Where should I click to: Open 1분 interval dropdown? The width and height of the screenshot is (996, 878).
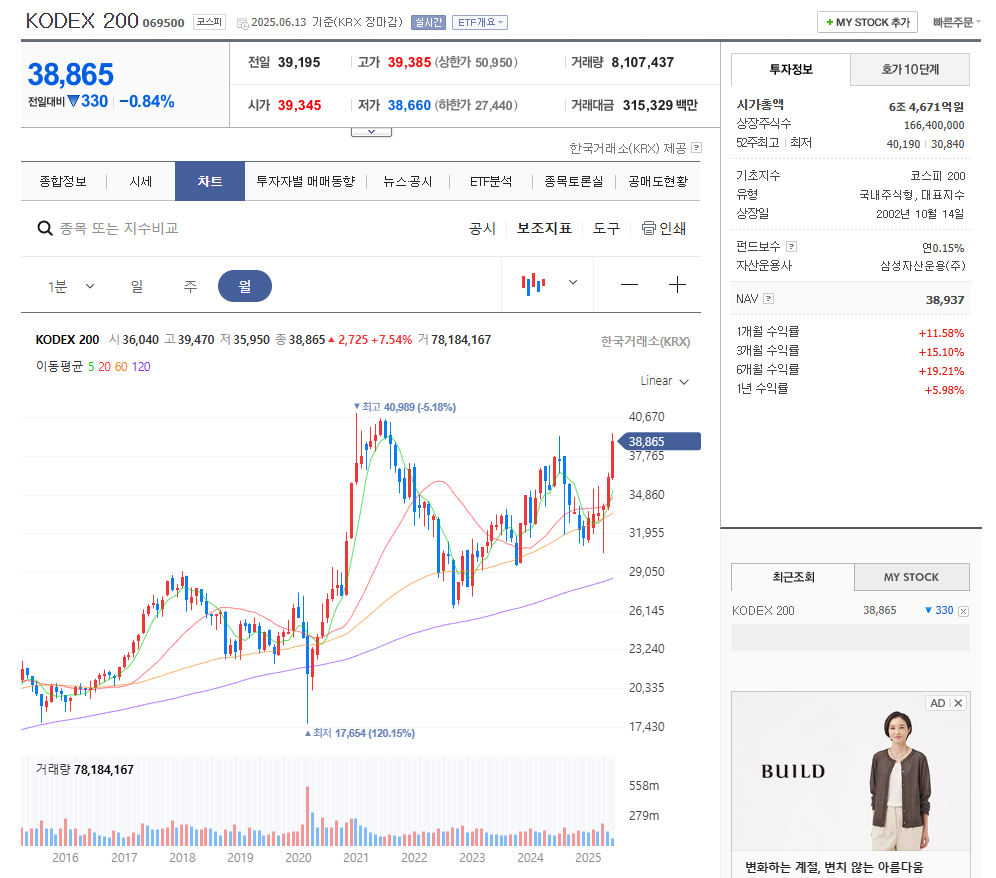click(71, 287)
